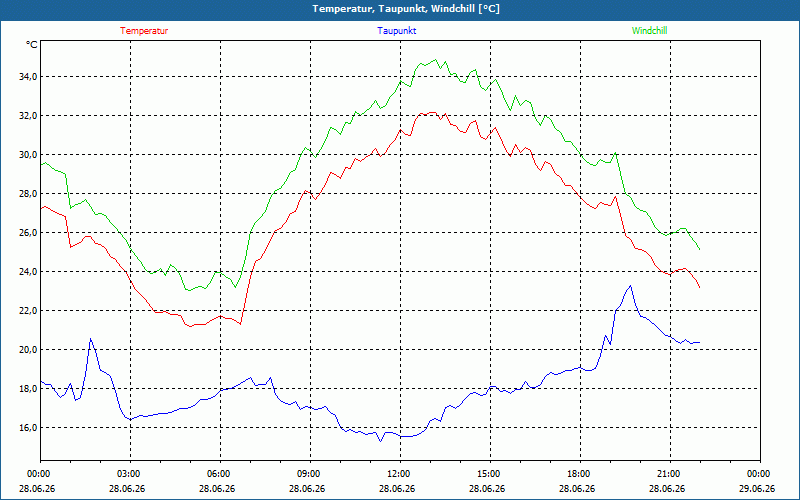Image resolution: width=800 pixels, height=500 pixels.
Task: Click the 22,0 y-axis value
Action: tap(28, 311)
